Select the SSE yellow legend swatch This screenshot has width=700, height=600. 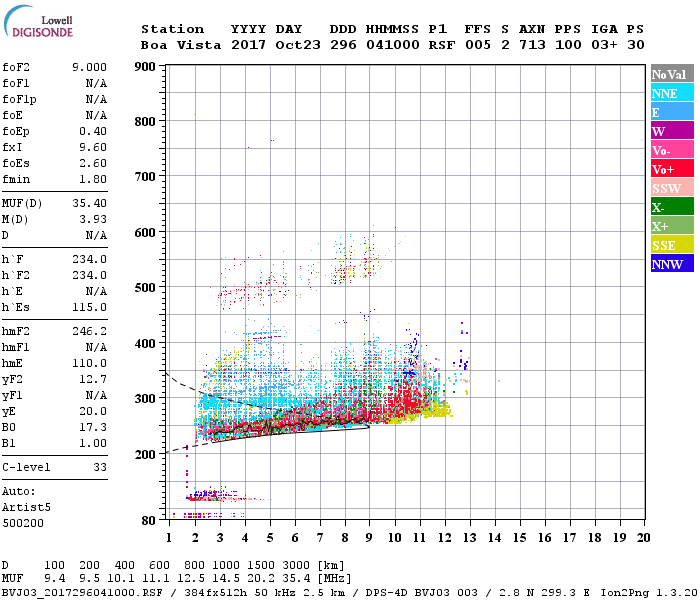tap(672, 245)
